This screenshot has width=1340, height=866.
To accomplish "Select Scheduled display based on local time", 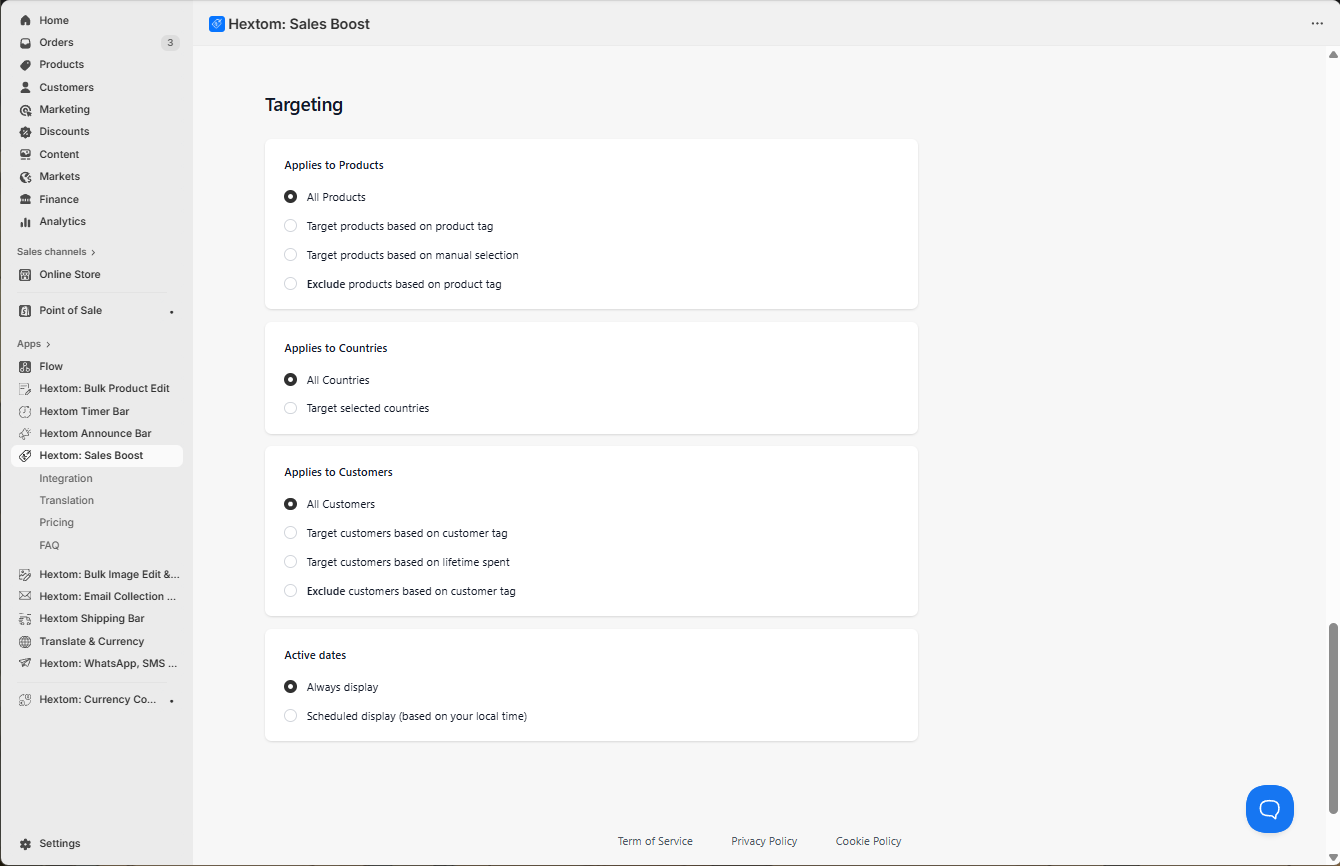I will (291, 716).
